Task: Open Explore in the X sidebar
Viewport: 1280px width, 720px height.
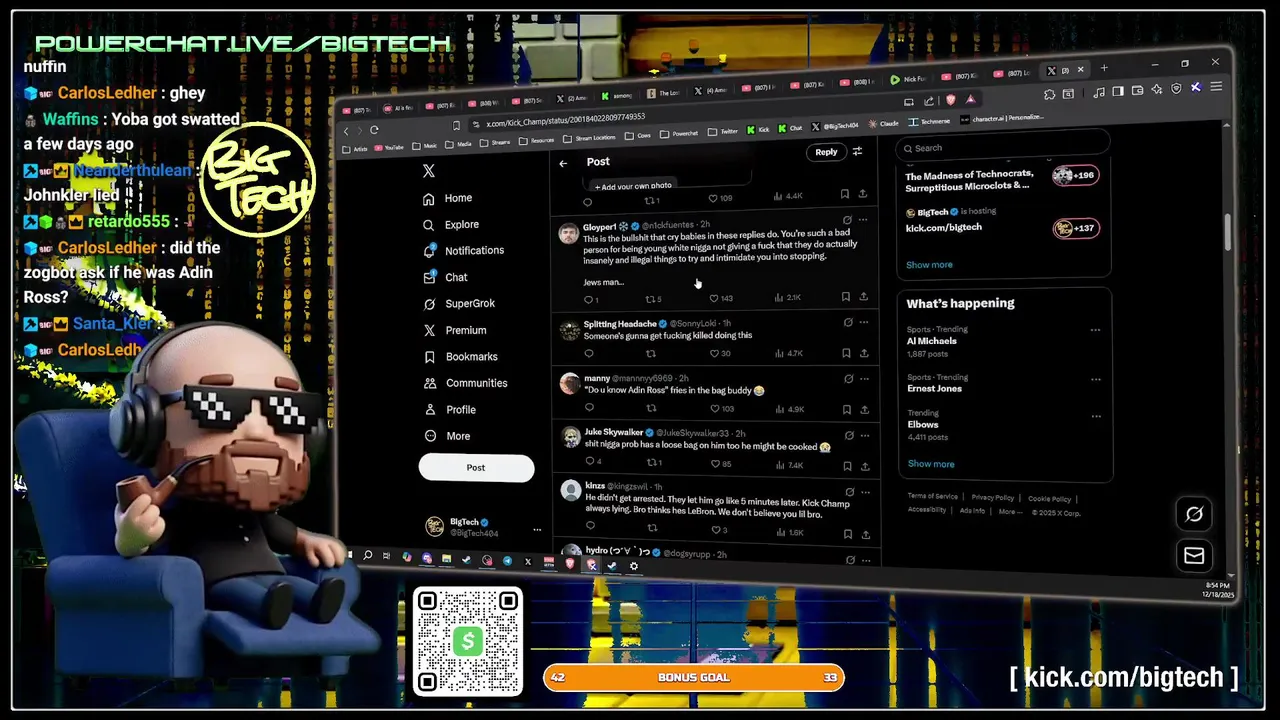Action: (x=451, y=225)
